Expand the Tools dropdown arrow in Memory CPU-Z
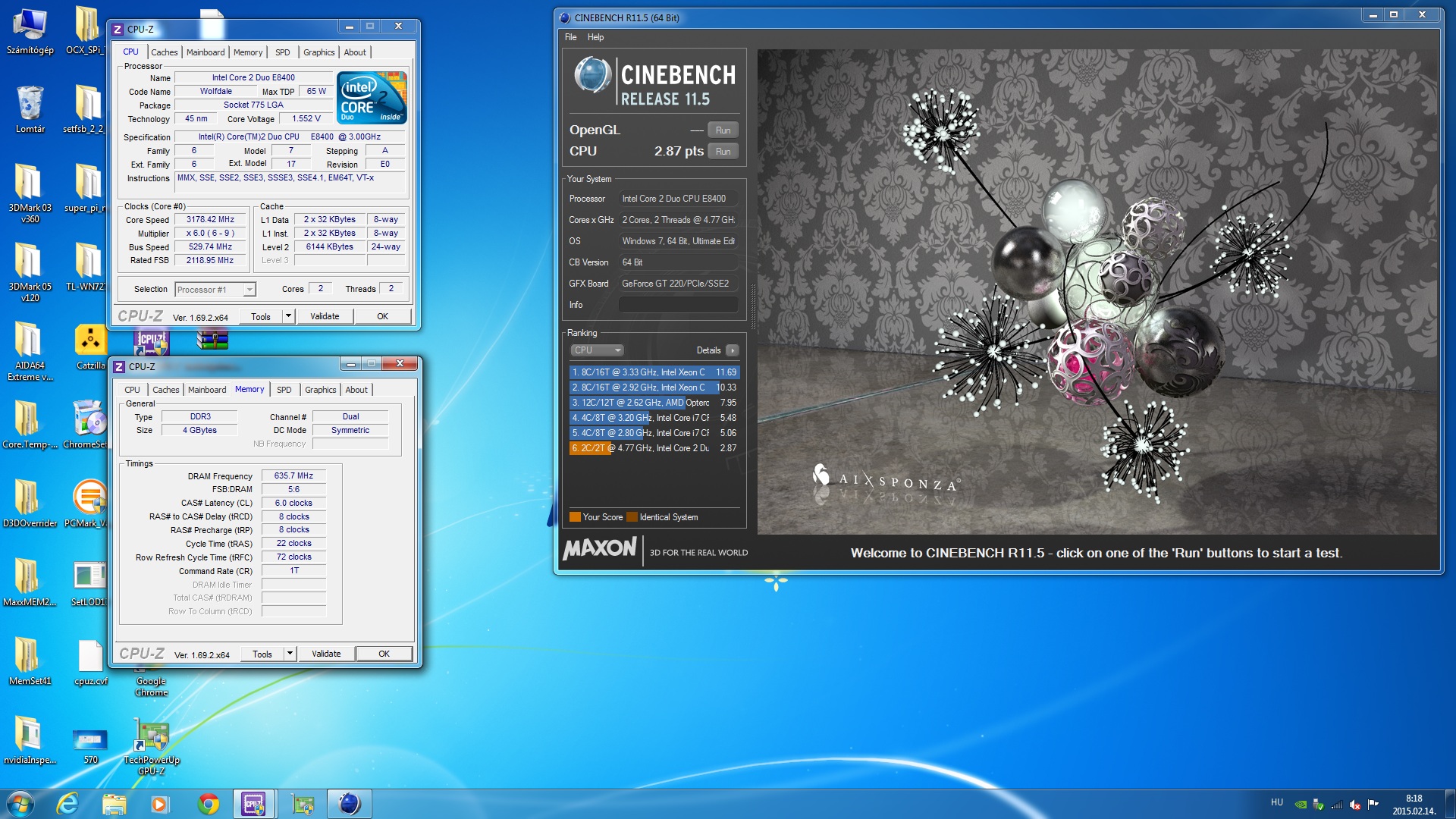The image size is (1456, 819). (x=290, y=654)
